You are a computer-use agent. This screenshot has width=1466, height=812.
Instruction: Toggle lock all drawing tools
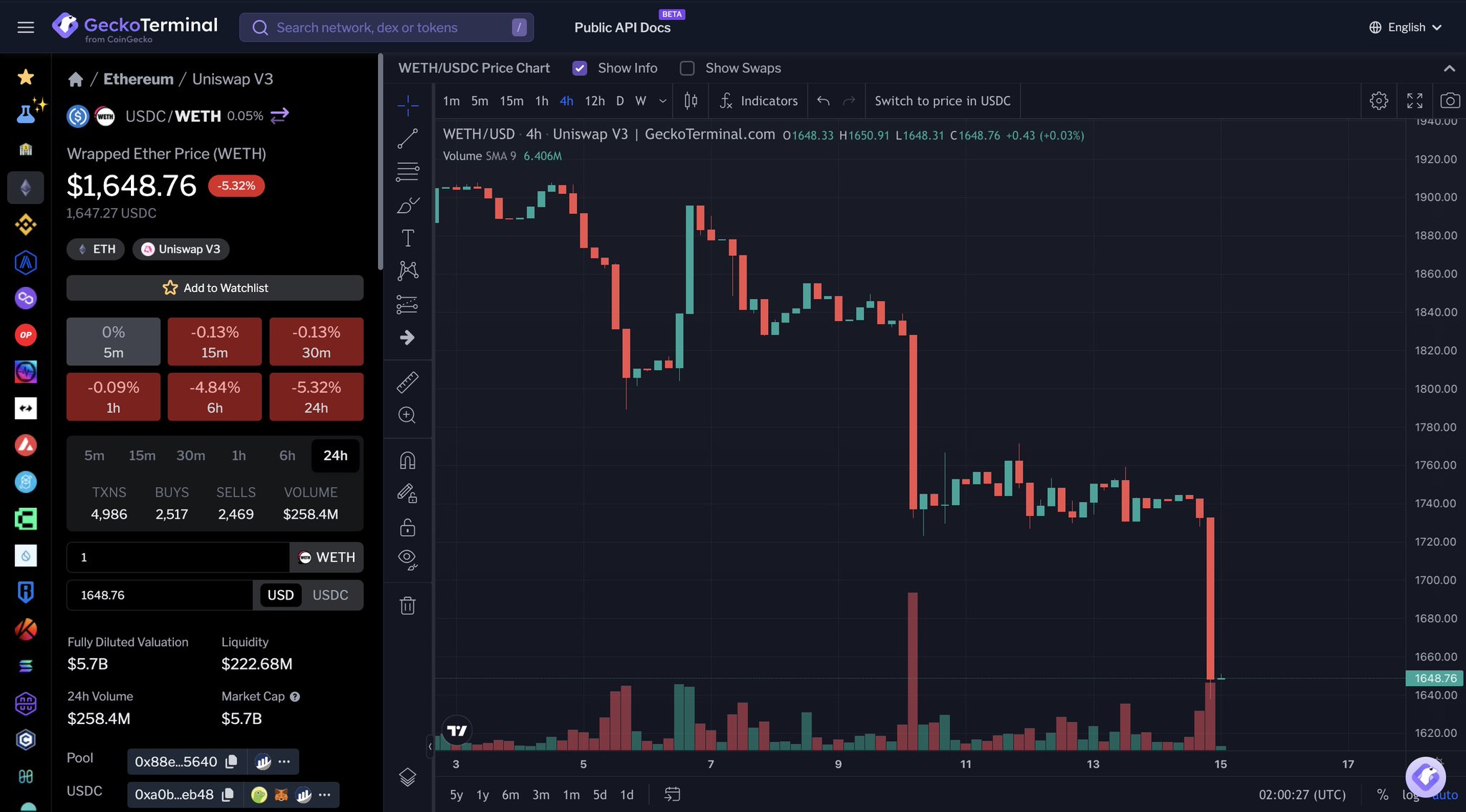coord(407,527)
